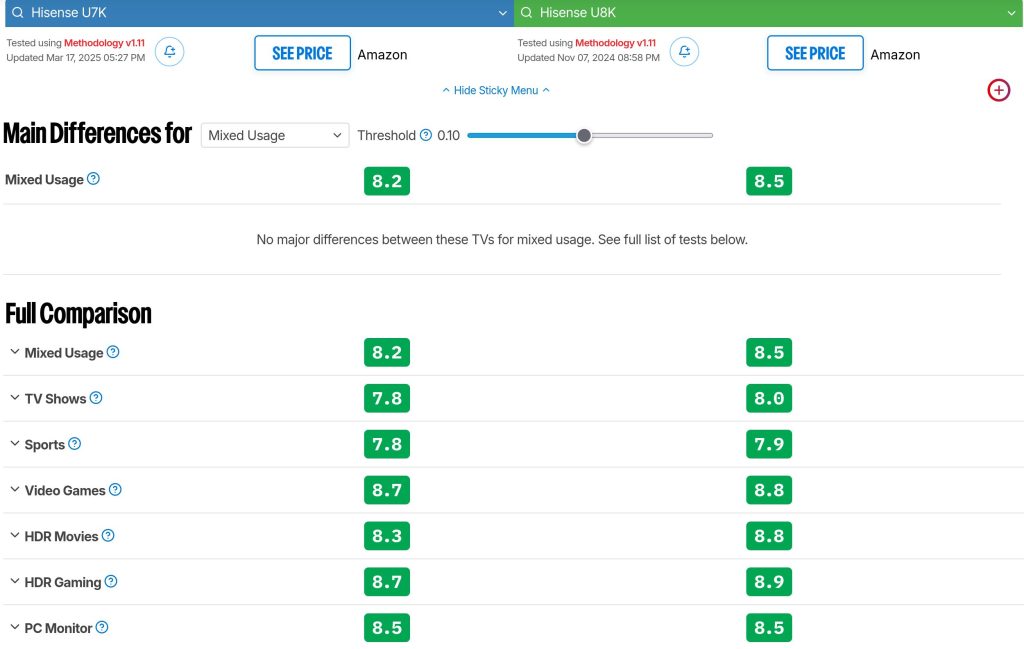Viewport: 1024px width, 649px height.
Task: Hide the sticky menu
Action: pyautogui.click(x=496, y=90)
